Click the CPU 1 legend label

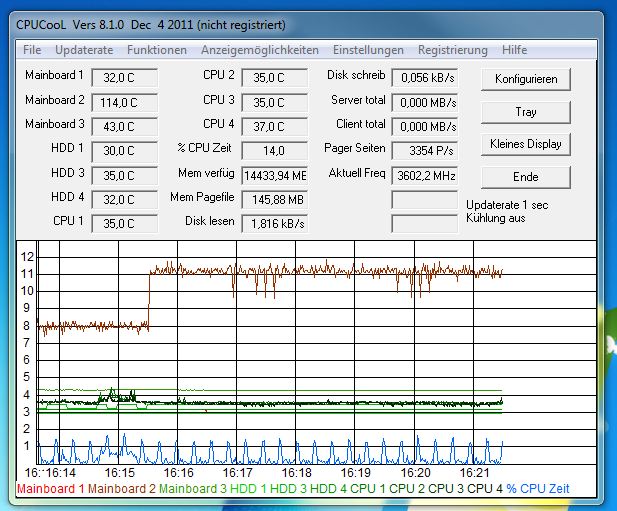368,489
